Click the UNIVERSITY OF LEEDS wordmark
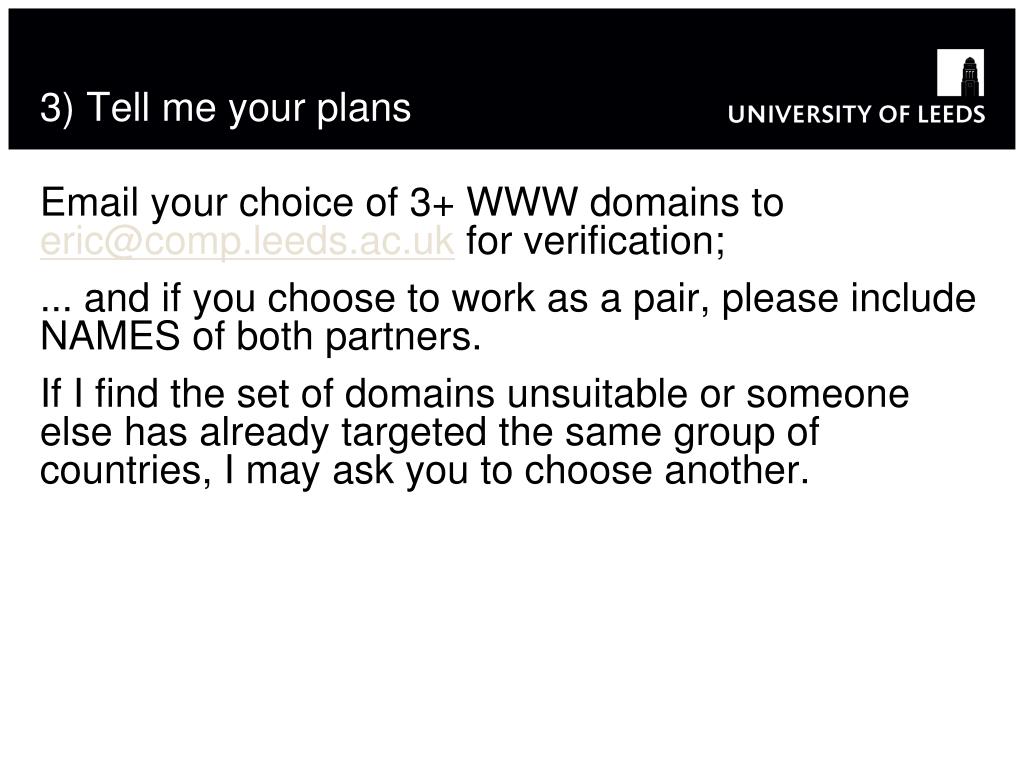 (856, 114)
